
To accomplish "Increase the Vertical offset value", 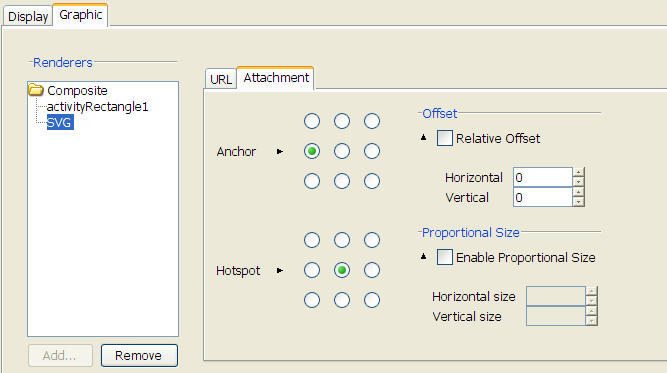I will pos(579,192).
